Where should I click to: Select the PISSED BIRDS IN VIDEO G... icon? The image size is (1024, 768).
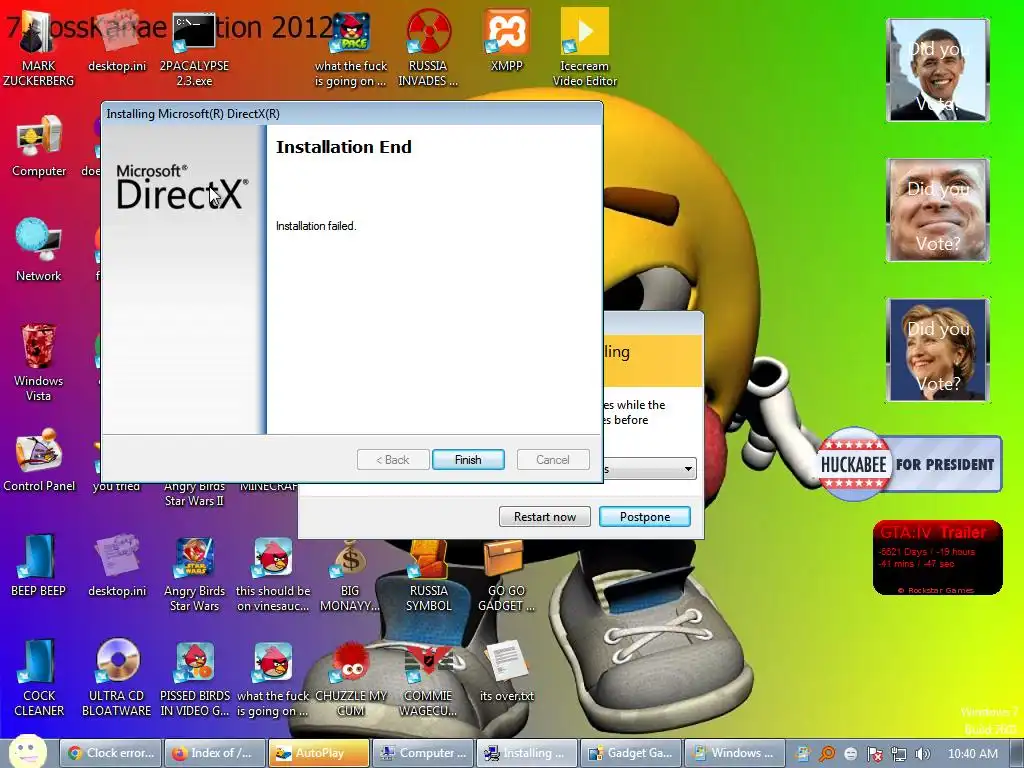pos(195,678)
